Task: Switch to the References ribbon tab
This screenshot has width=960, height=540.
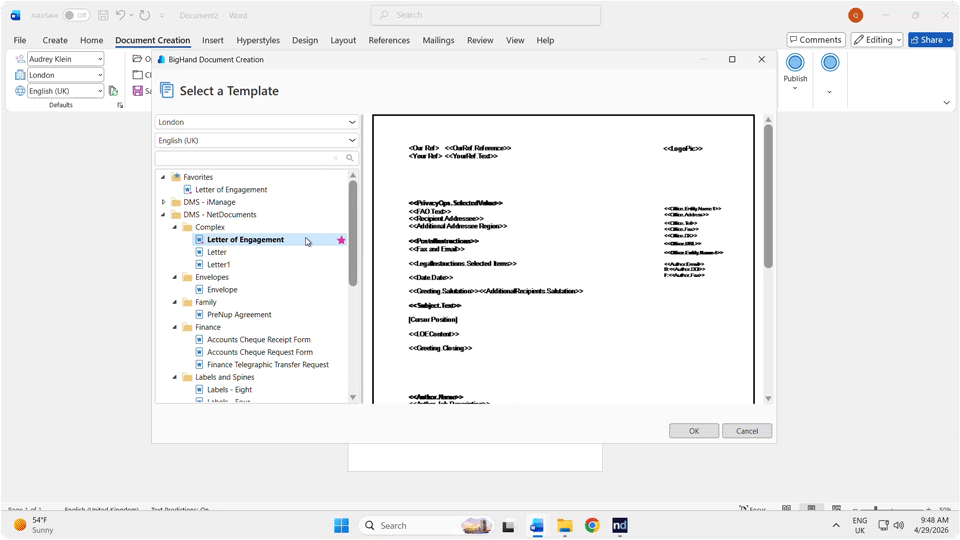Action: (389, 40)
